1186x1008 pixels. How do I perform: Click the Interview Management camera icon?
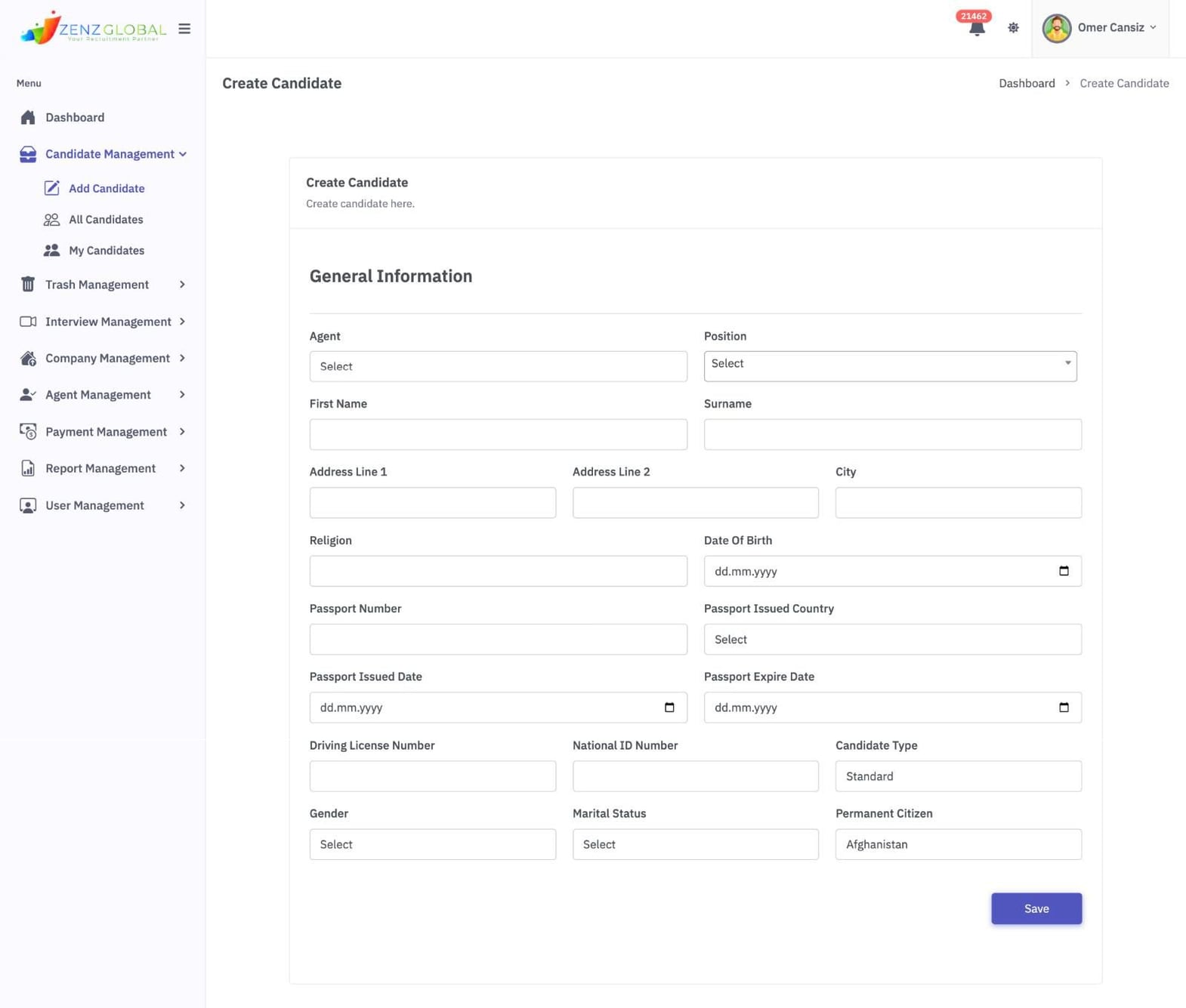[x=28, y=322]
